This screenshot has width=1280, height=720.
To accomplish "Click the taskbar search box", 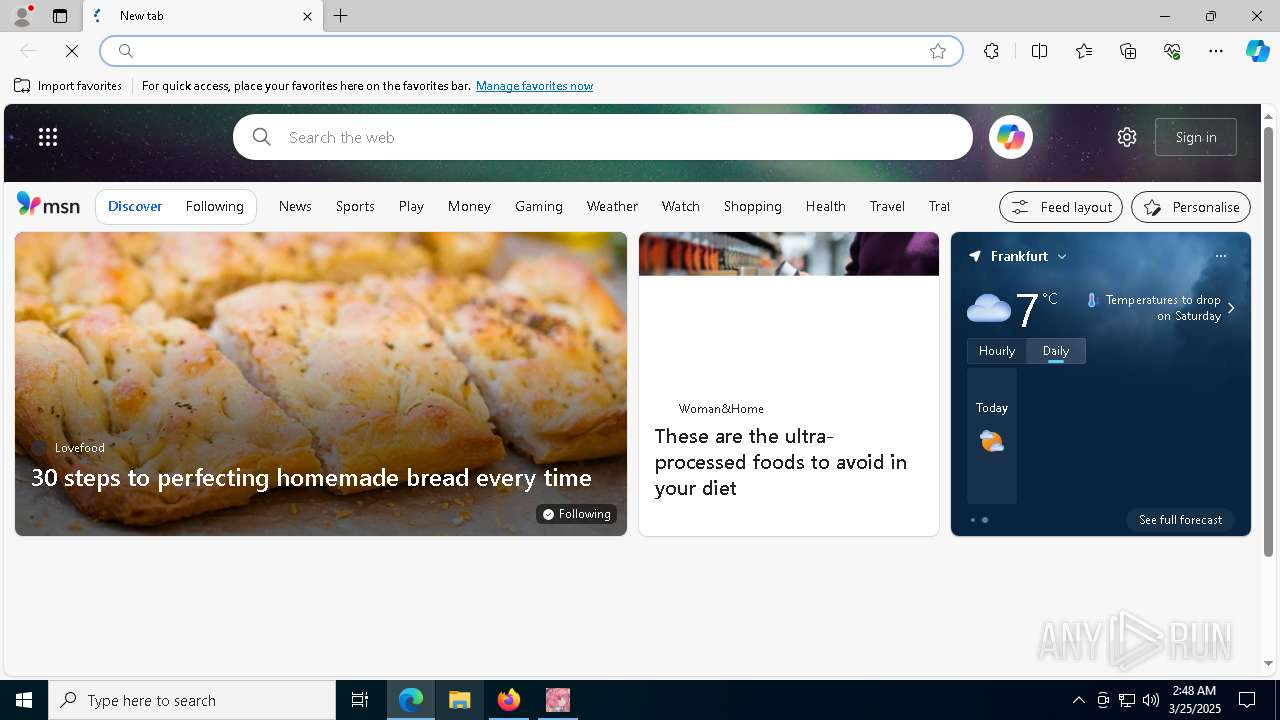I will (x=192, y=700).
